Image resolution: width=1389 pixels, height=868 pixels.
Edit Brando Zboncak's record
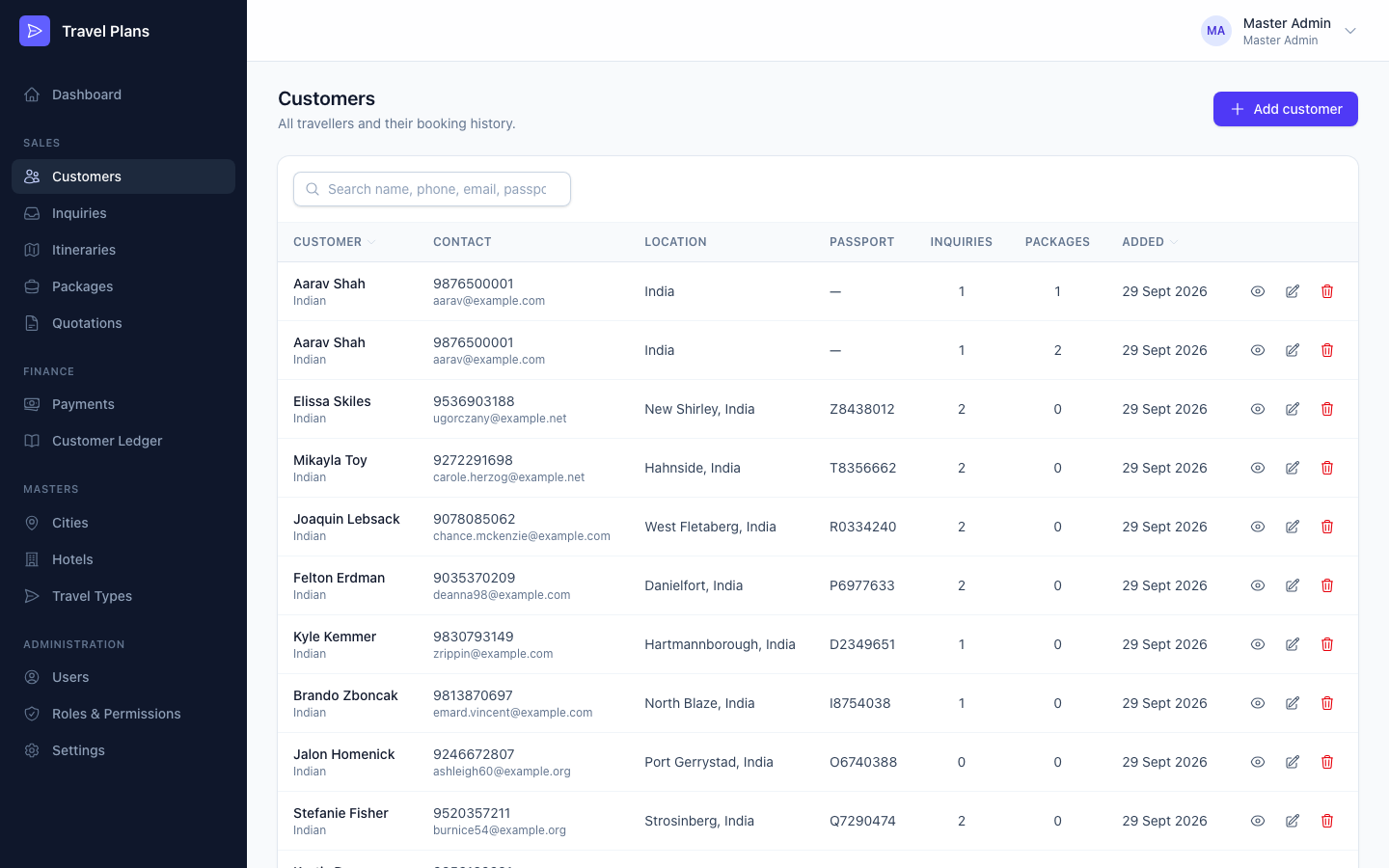tap(1293, 703)
